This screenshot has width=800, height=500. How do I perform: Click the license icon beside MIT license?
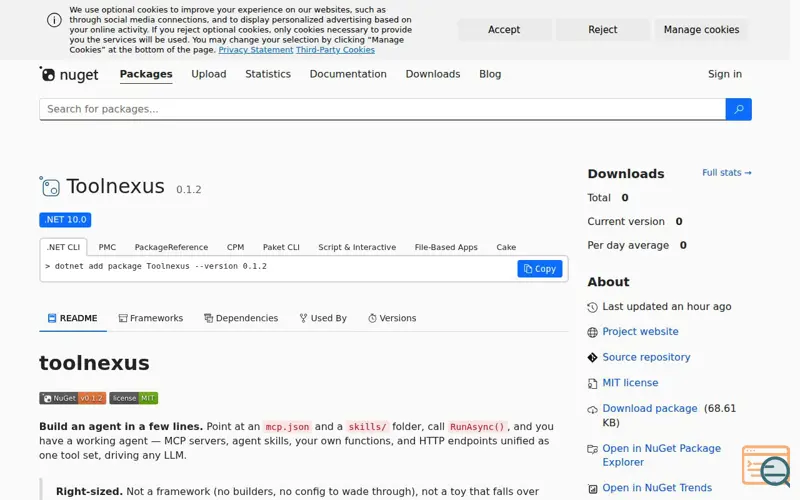tap(592, 384)
